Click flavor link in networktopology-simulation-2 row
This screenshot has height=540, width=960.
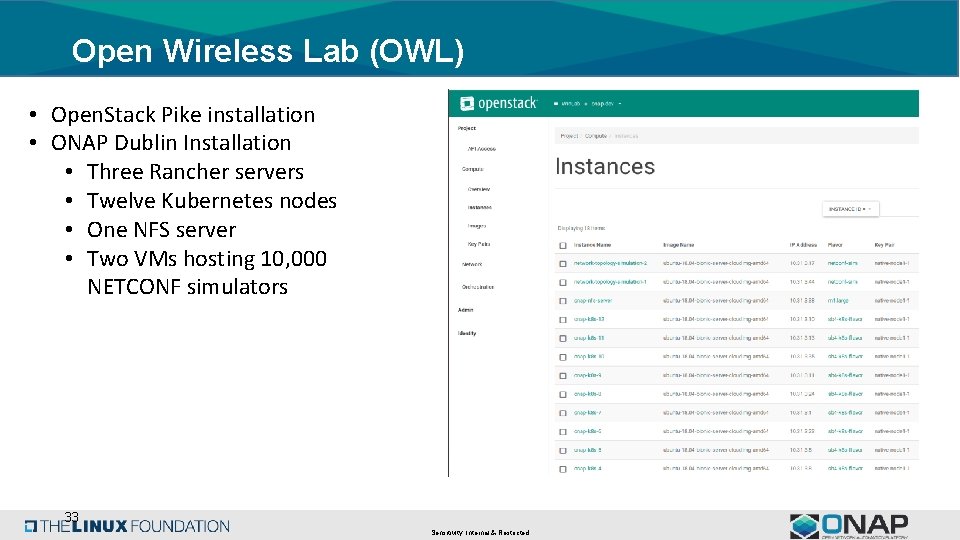pyautogui.click(x=842, y=263)
